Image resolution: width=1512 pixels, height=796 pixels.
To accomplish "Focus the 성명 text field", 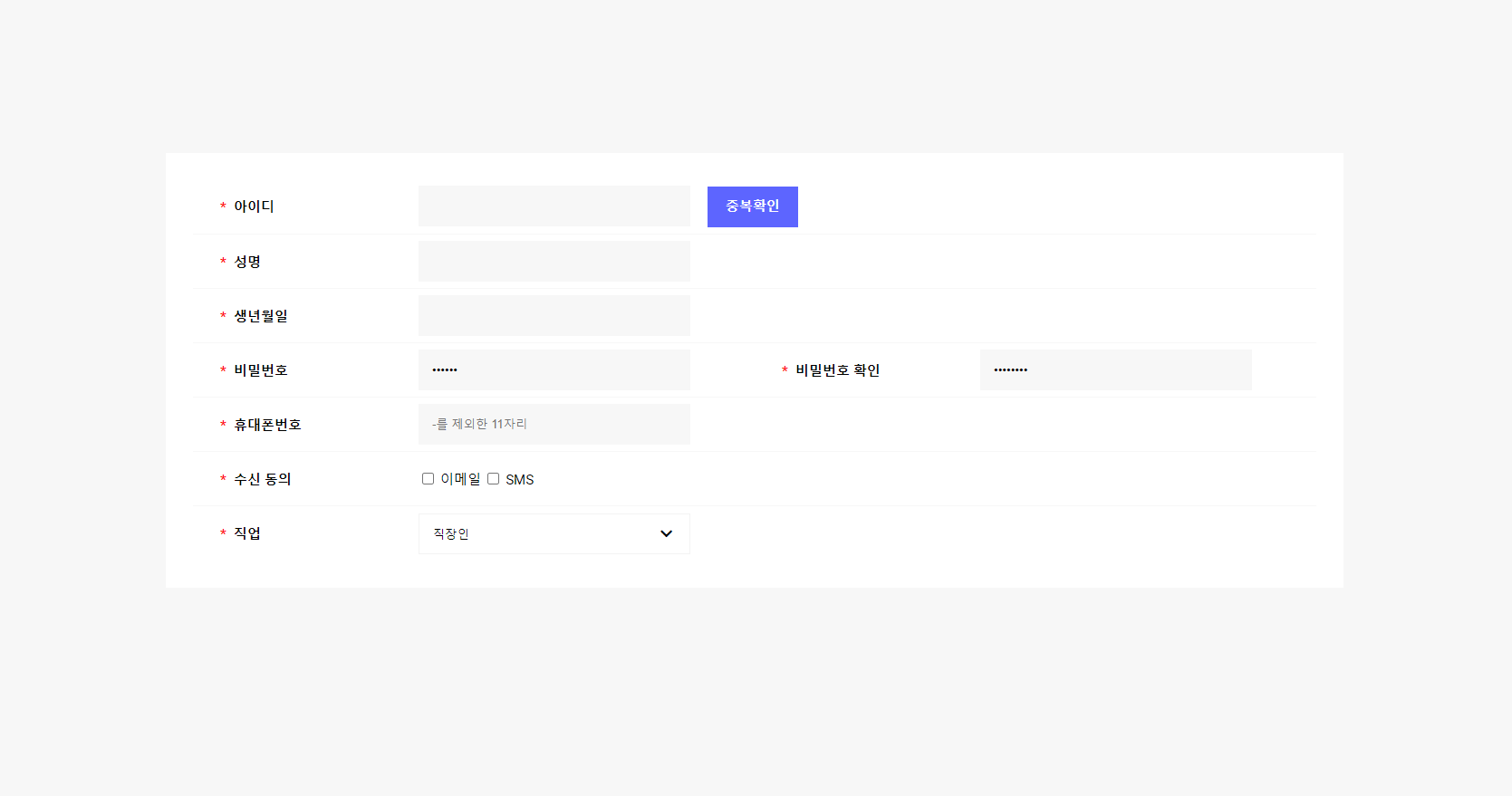I will tap(554, 261).
